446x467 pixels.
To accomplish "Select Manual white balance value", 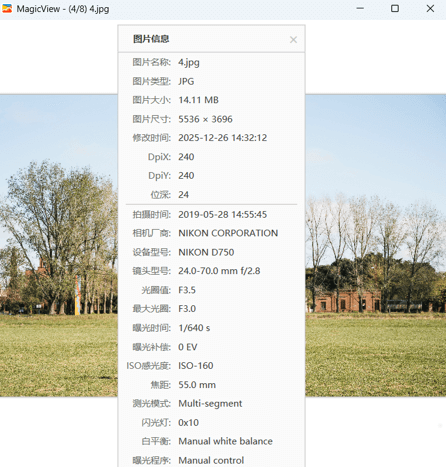I will [x=226, y=441].
